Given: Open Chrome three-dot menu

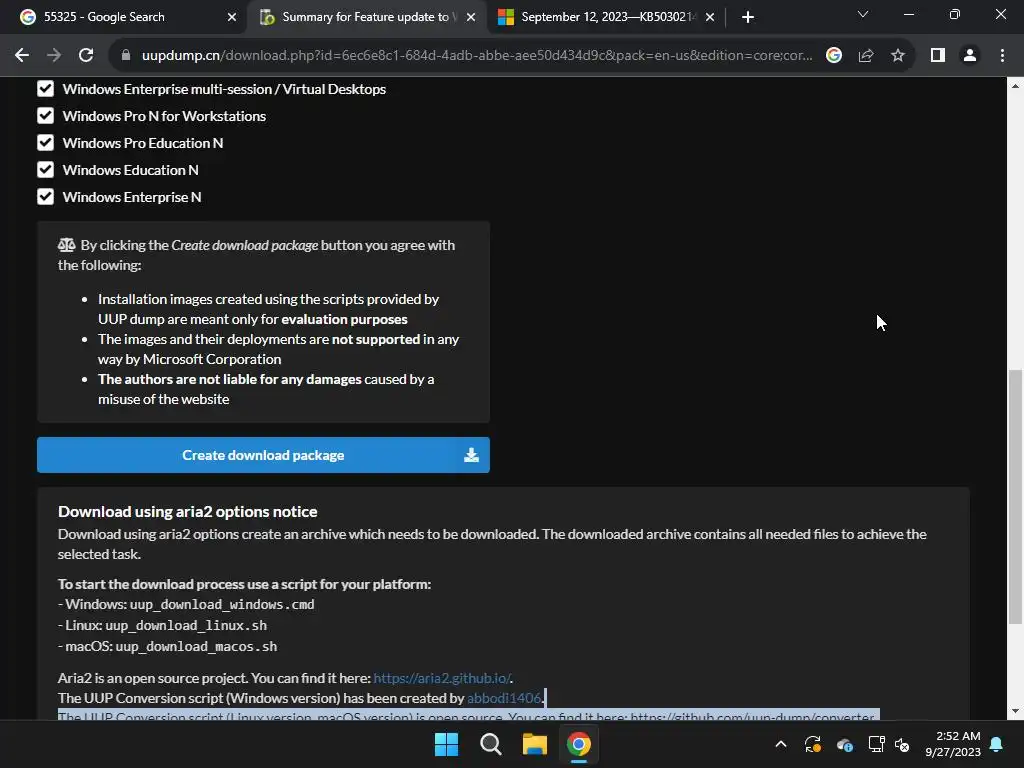Looking at the screenshot, I should pyautogui.click(x=1002, y=56).
